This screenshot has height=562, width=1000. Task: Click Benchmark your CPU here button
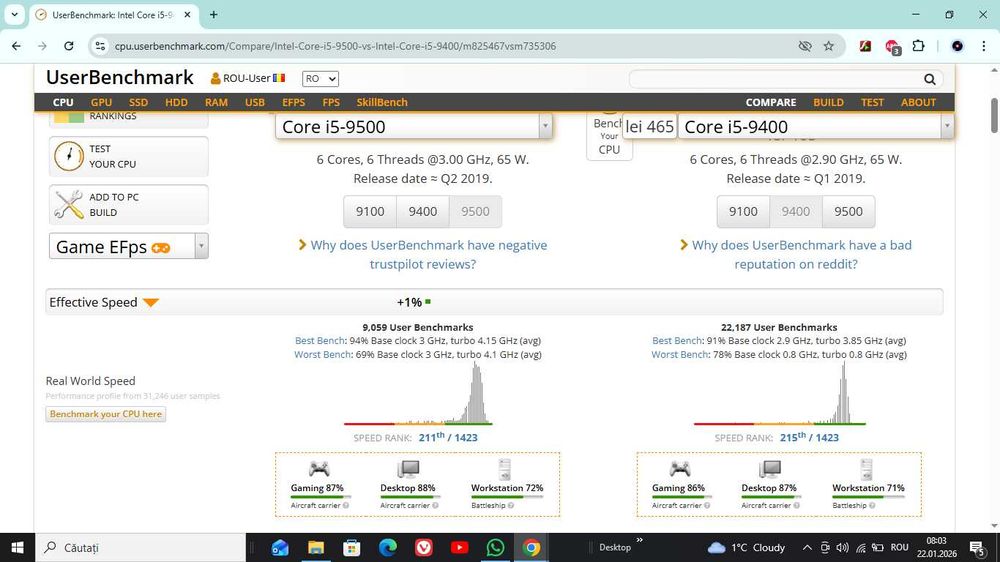click(x=106, y=414)
